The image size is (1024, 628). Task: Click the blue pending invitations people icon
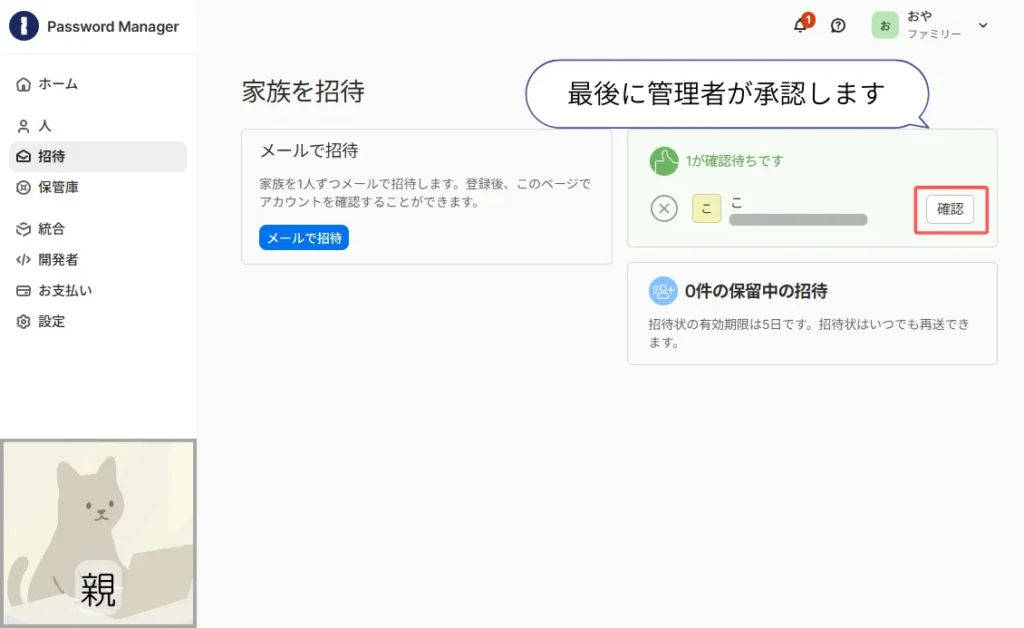point(661,289)
